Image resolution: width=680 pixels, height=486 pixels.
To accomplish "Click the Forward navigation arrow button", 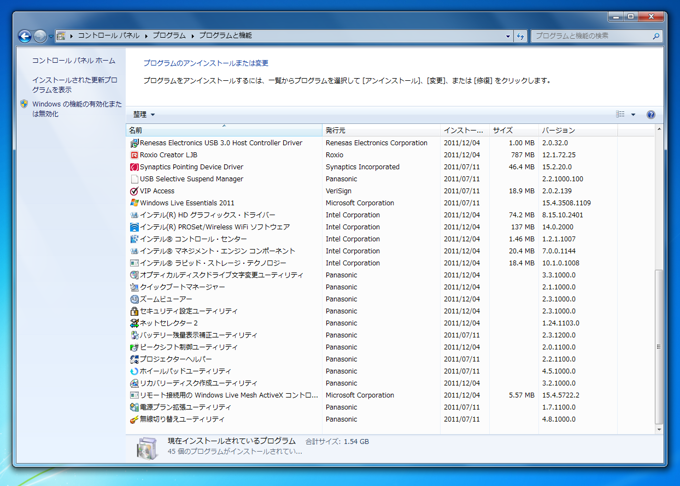I will [40, 36].
